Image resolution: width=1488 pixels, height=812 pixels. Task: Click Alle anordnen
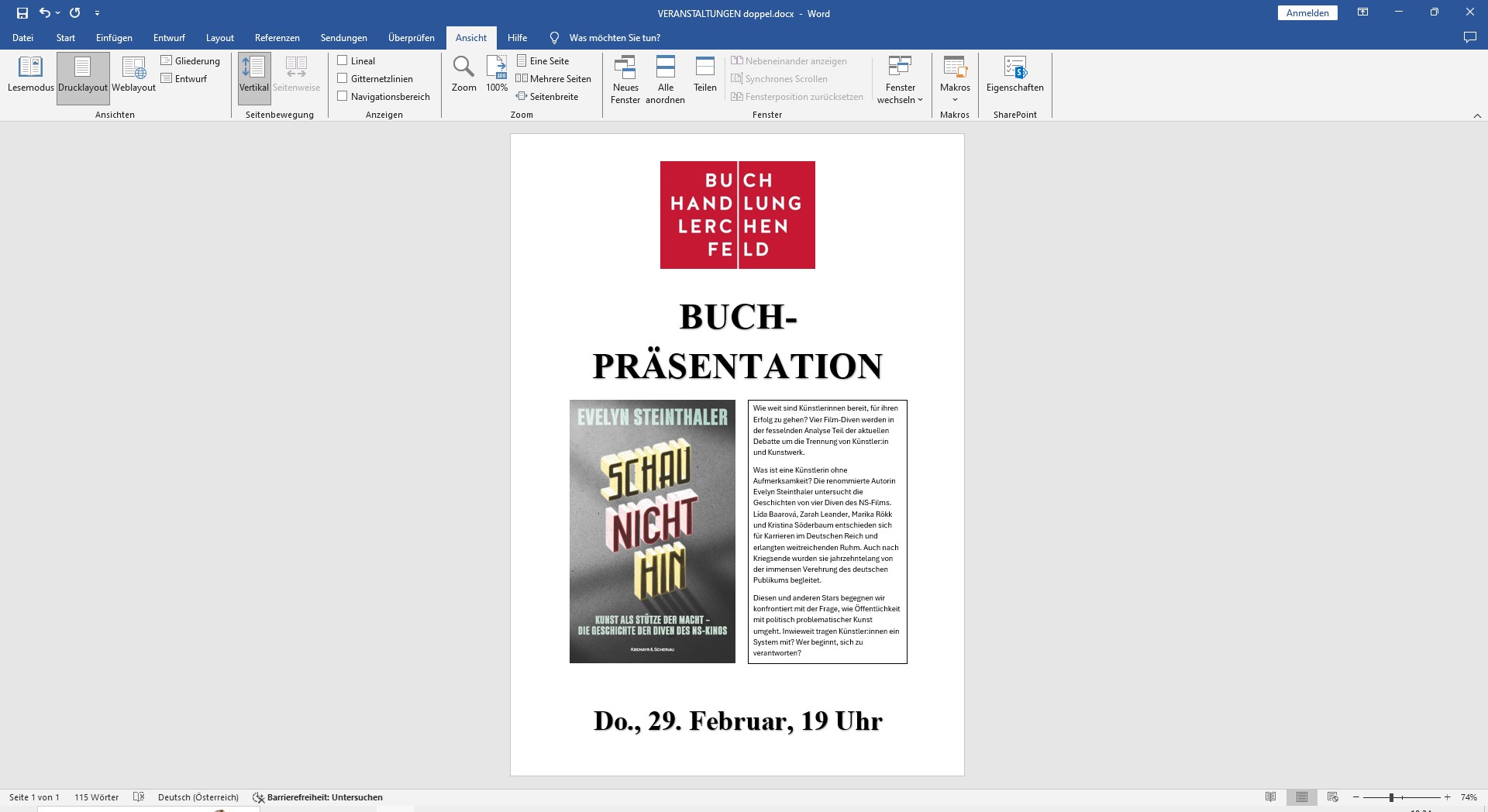tap(665, 80)
